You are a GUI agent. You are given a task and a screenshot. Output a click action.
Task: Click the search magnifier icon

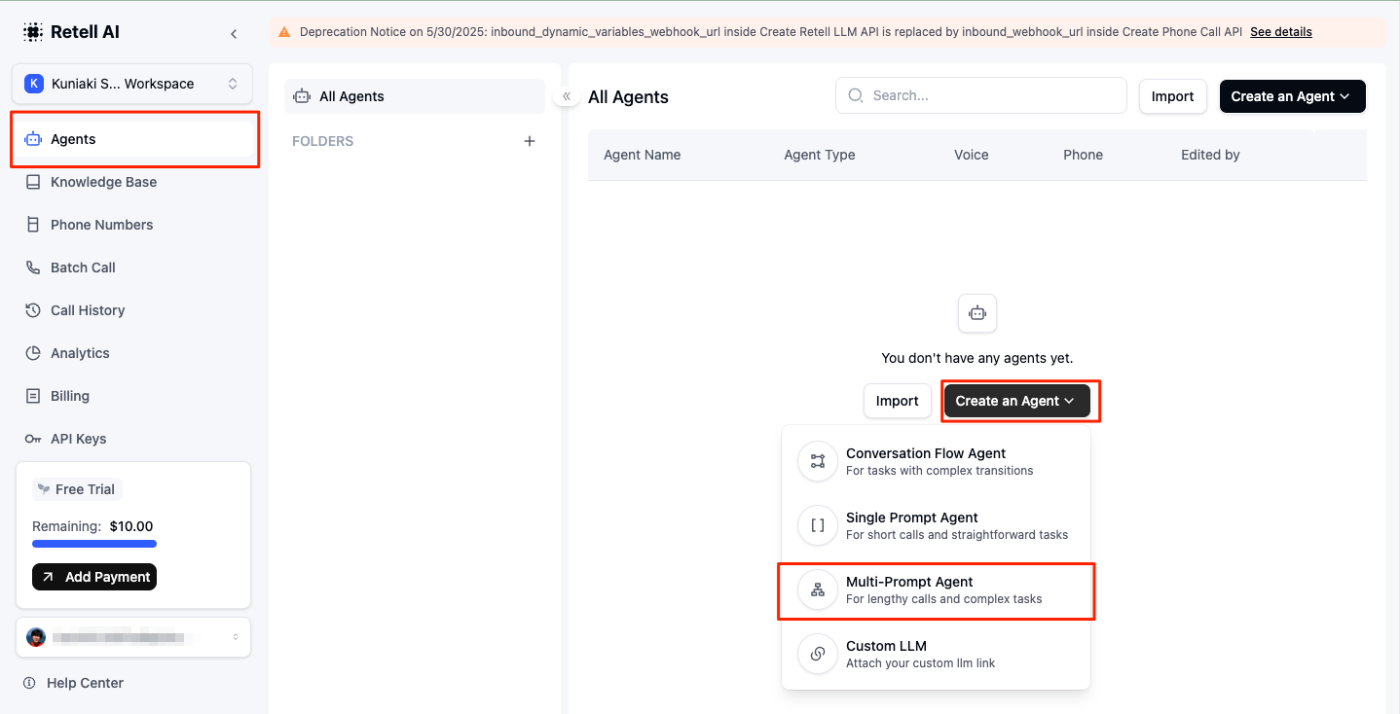[856, 96]
